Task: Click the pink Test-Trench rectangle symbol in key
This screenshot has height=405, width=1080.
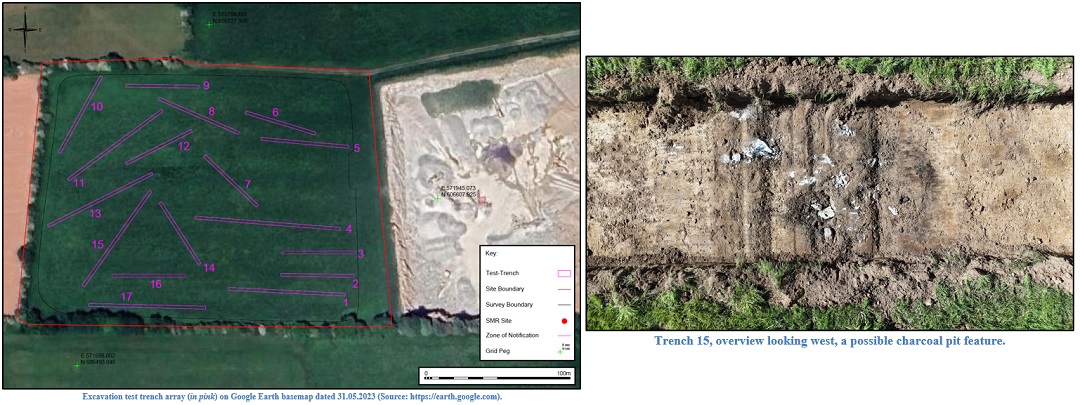Action: point(563,273)
